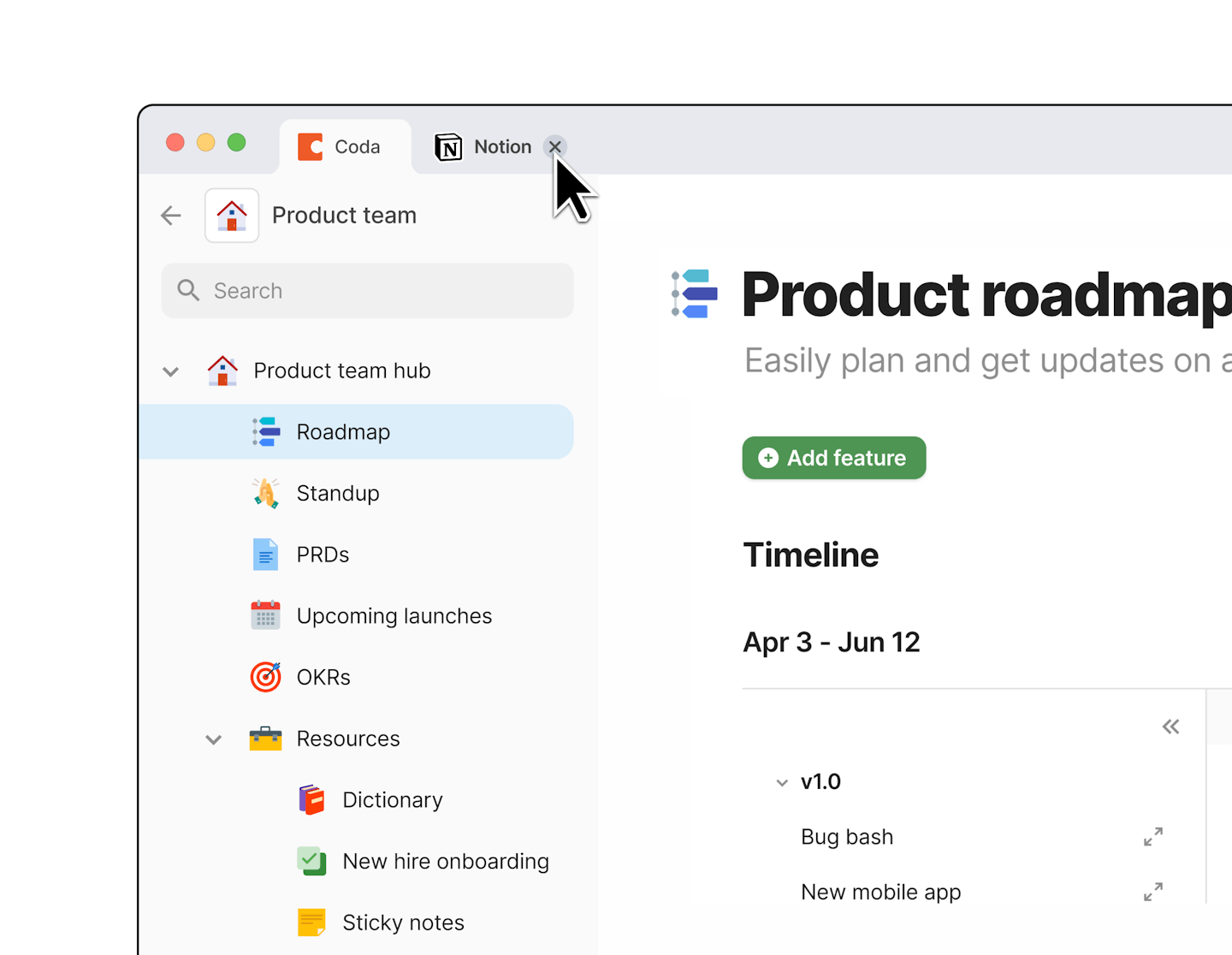Click the Product team house icon
Viewport: 1232px width, 955px height.
coord(232,216)
